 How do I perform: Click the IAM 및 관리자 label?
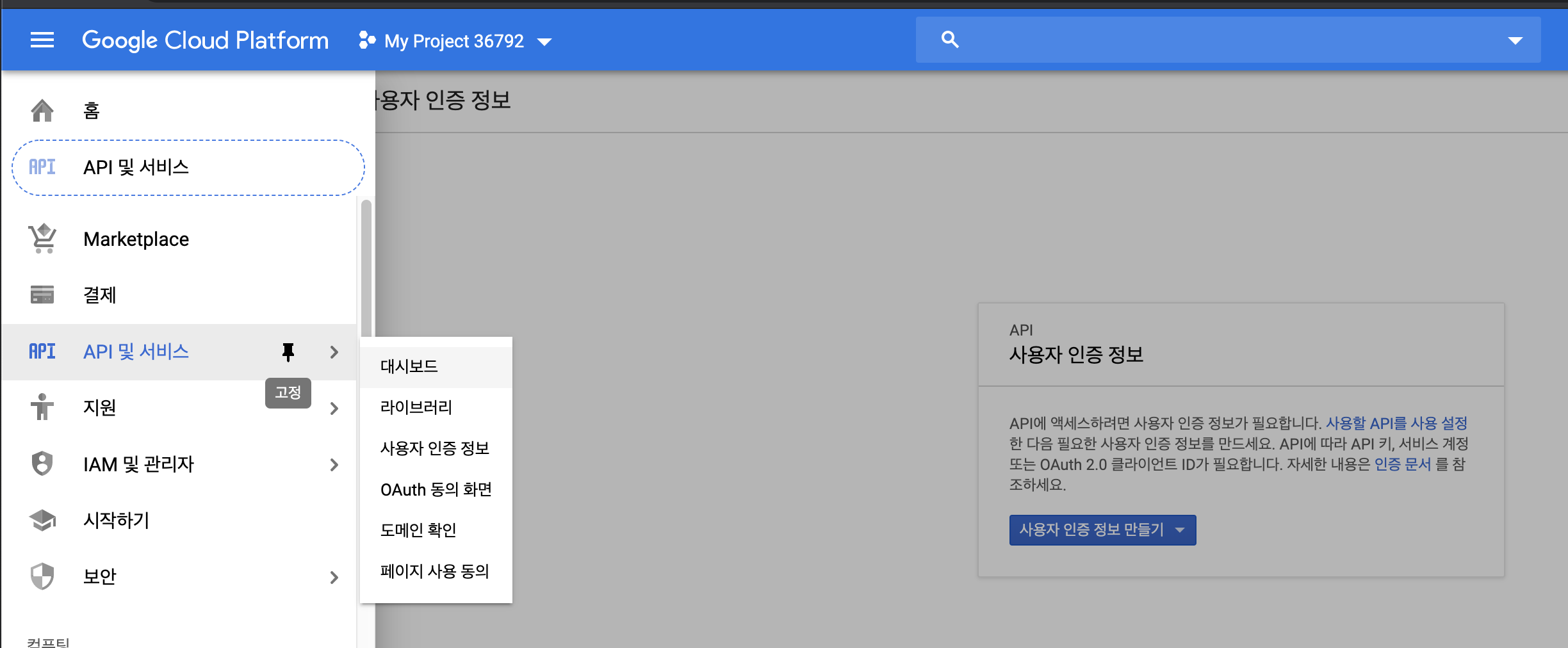pos(138,464)
